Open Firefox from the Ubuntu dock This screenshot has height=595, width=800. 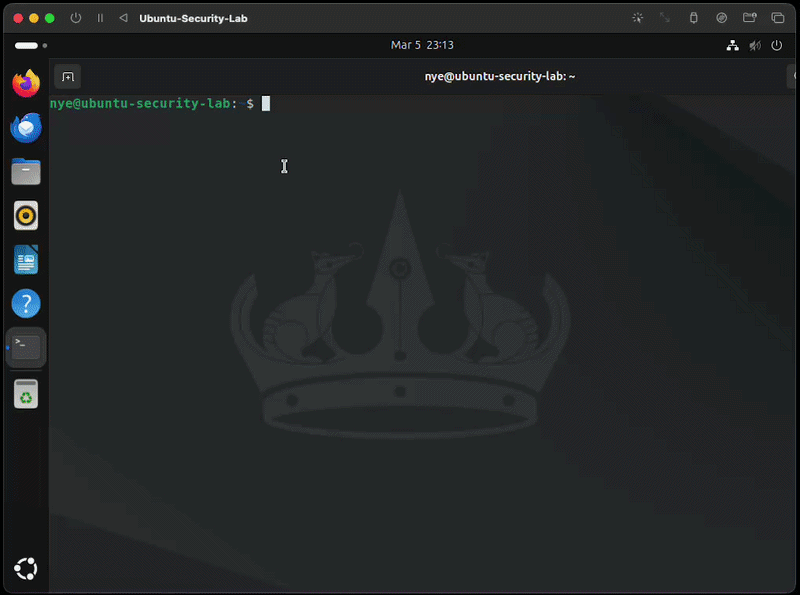pyautogui.click(x=26, y=83)
